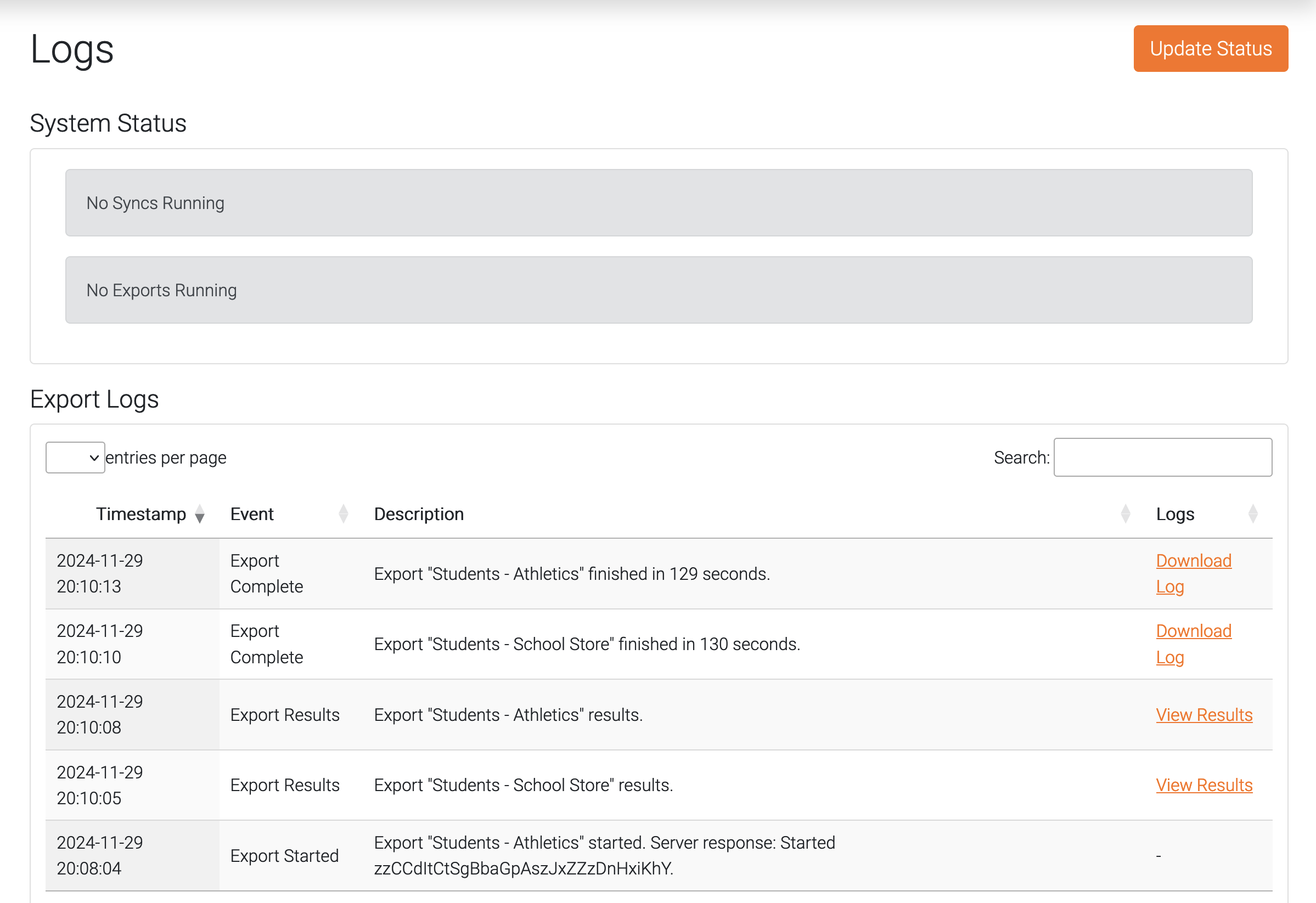Click 'Students - Athletics results' description
Image resolution: width=1316 pixels, height=903 pixels.
pos(509,715)
